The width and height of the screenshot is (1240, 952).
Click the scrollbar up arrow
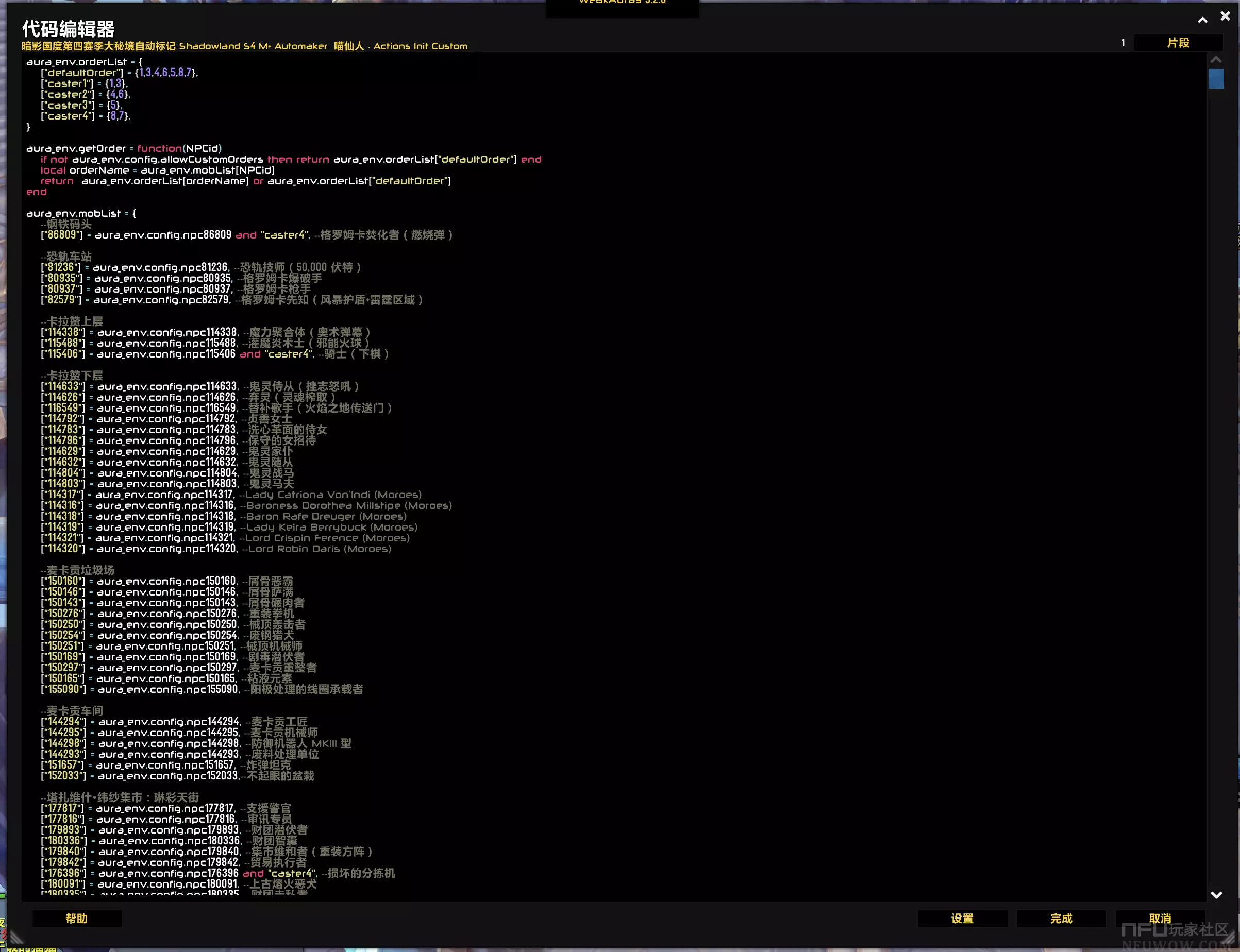(1216, 60)
